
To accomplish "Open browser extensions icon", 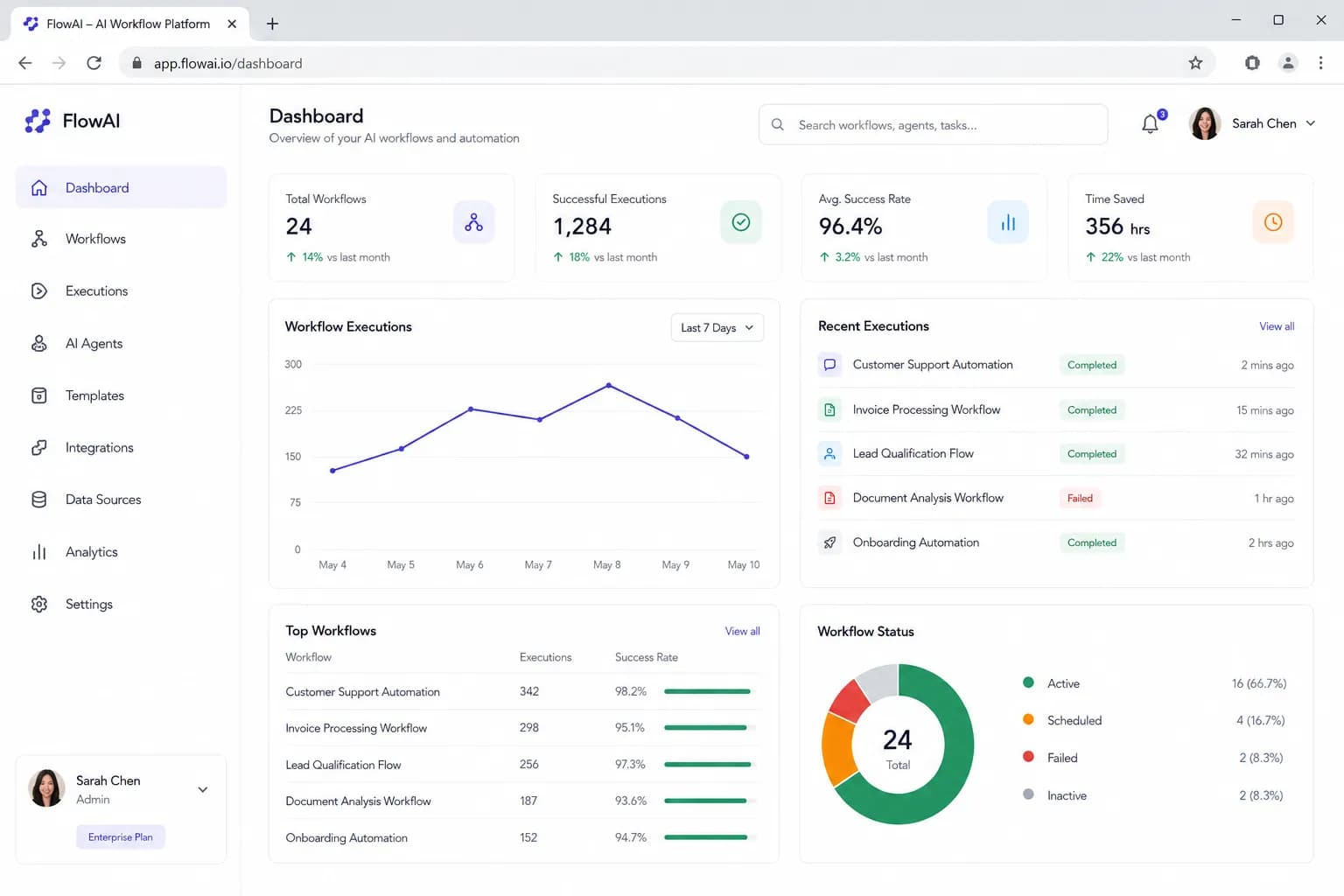I will tap(1252, 63).
